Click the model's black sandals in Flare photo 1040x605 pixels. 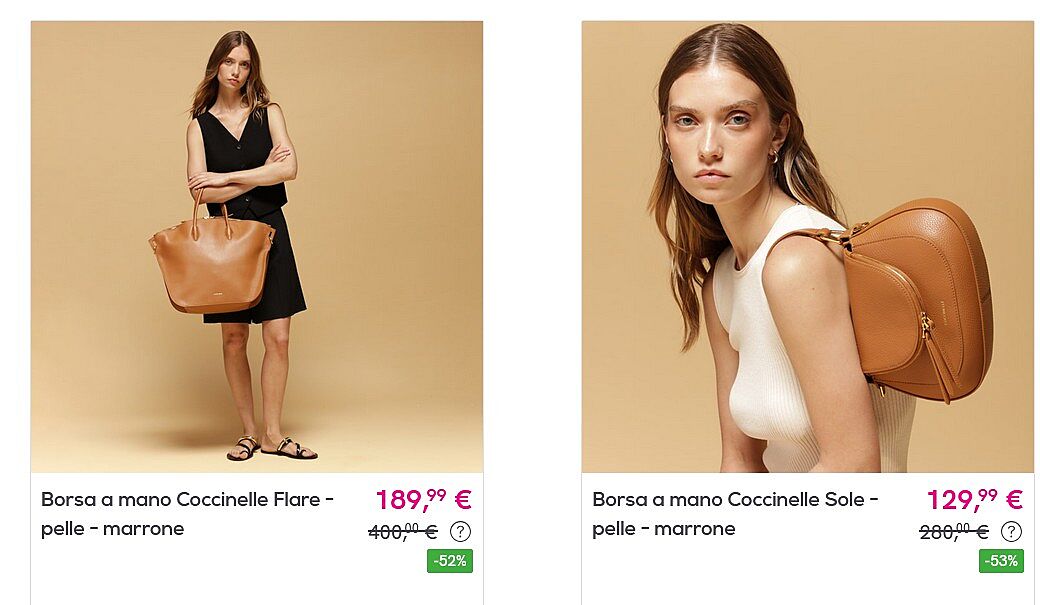(272, 448)
